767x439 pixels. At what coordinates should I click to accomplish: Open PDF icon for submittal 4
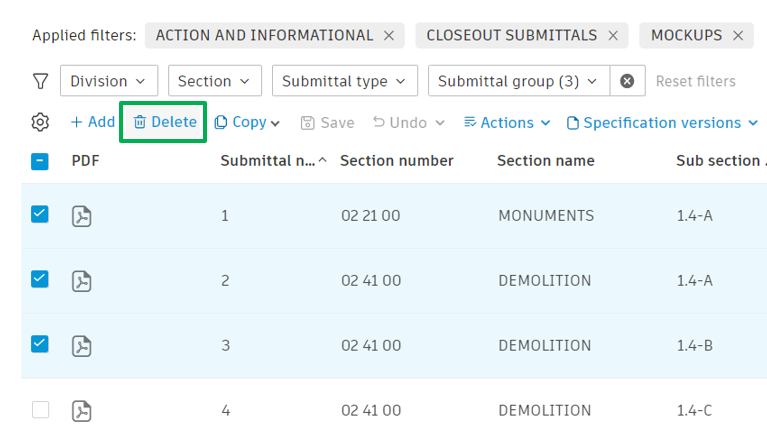(x=82, y=410)
